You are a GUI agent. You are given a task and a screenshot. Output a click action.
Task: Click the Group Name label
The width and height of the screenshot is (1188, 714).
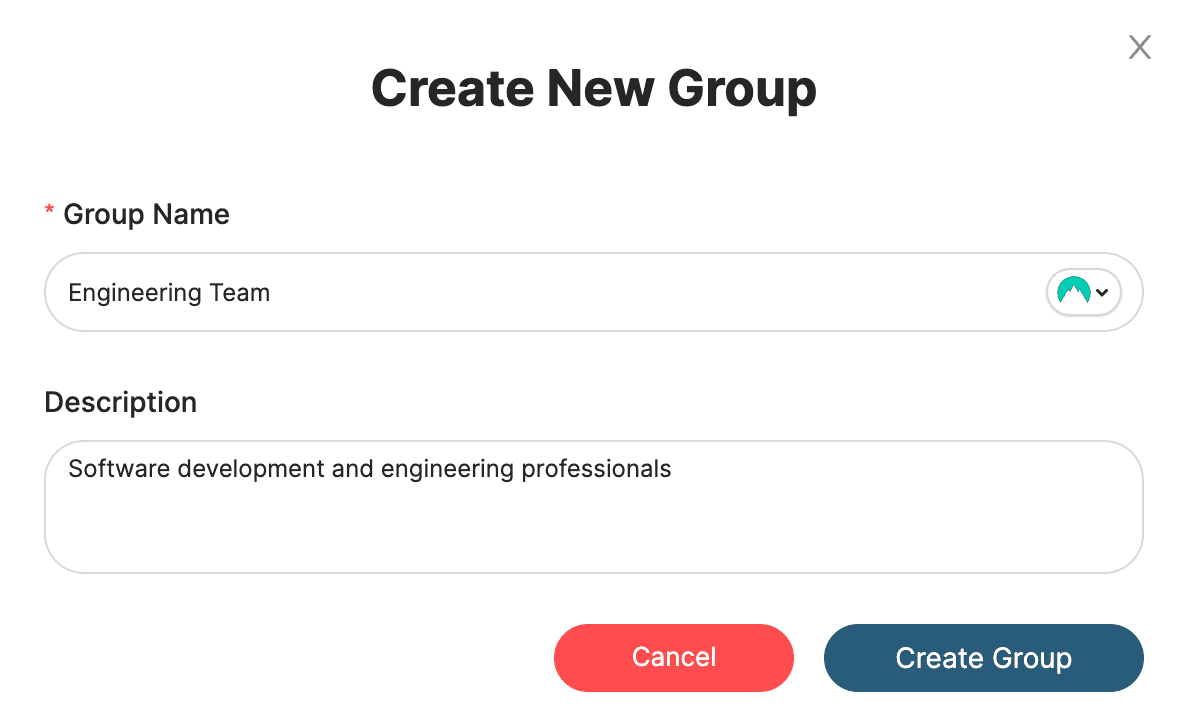click(146, 214)
